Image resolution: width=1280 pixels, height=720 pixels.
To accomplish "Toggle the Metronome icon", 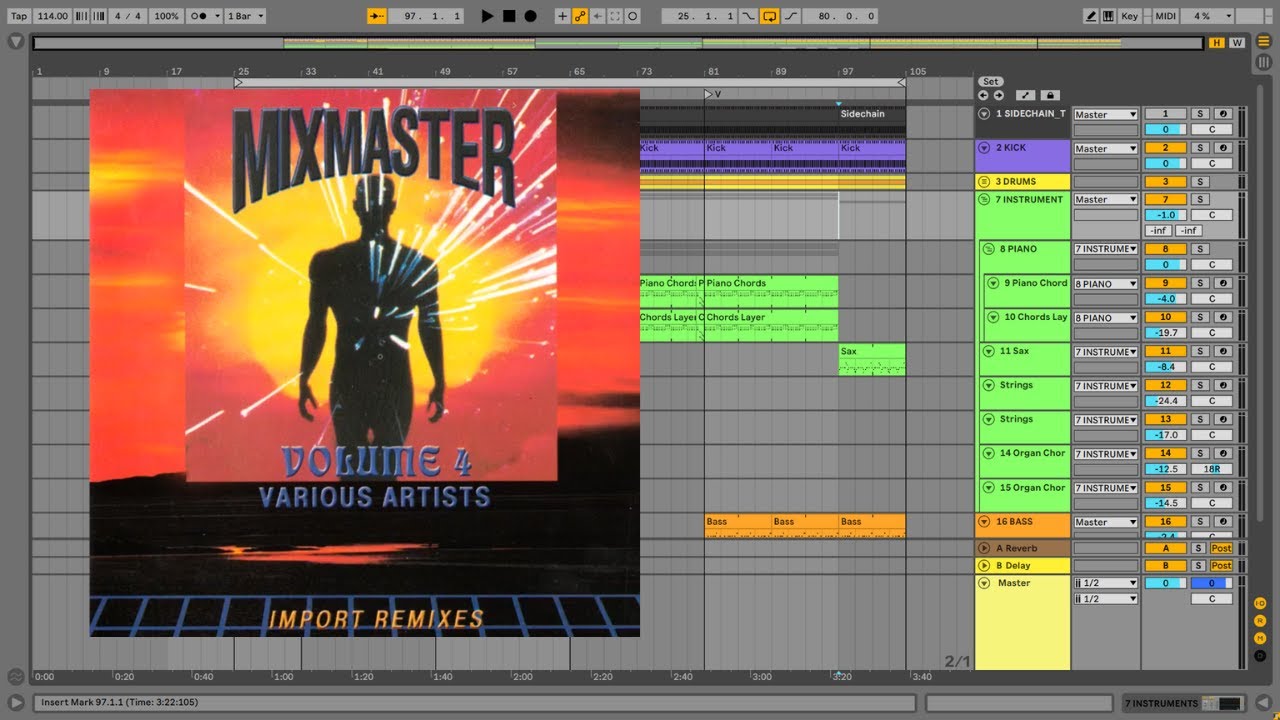I will pos(198,16).
